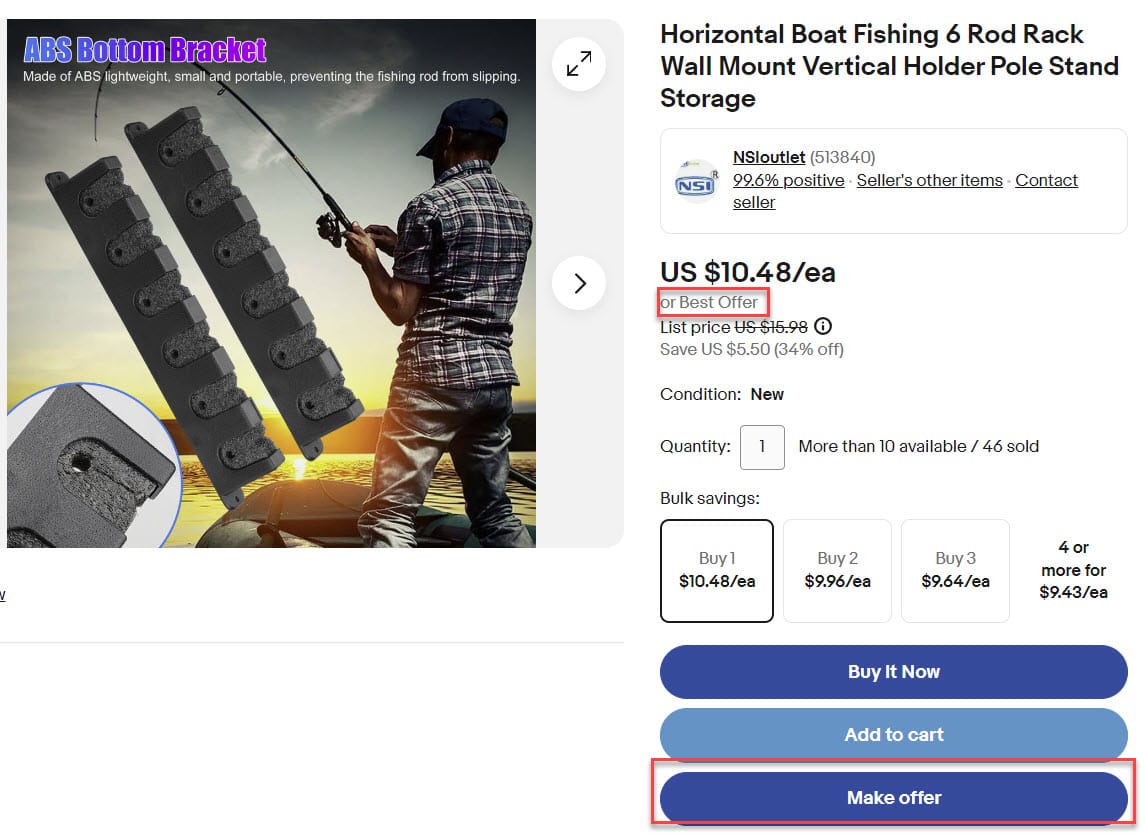Select the Buy 1 bulk savings option
The width and height of the screenshot is (1145, 834).
click(716, 570)
